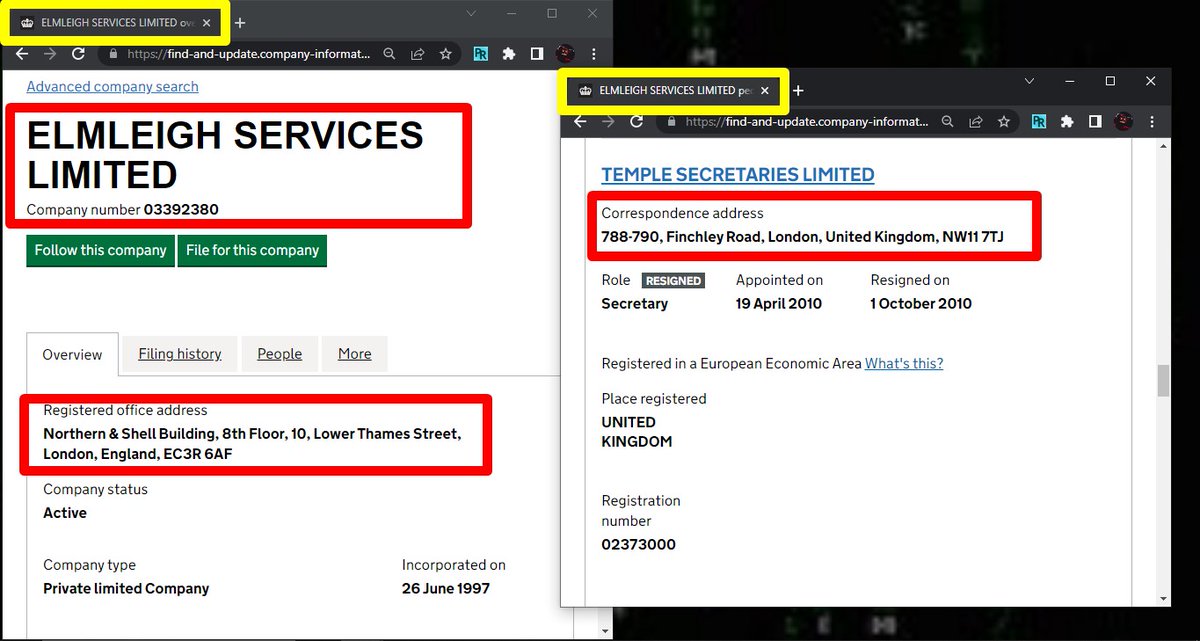Reload the page in the right window
The width and height of the screenshot is (1200, 641).
pyautogui.click(x=636, y=122)
